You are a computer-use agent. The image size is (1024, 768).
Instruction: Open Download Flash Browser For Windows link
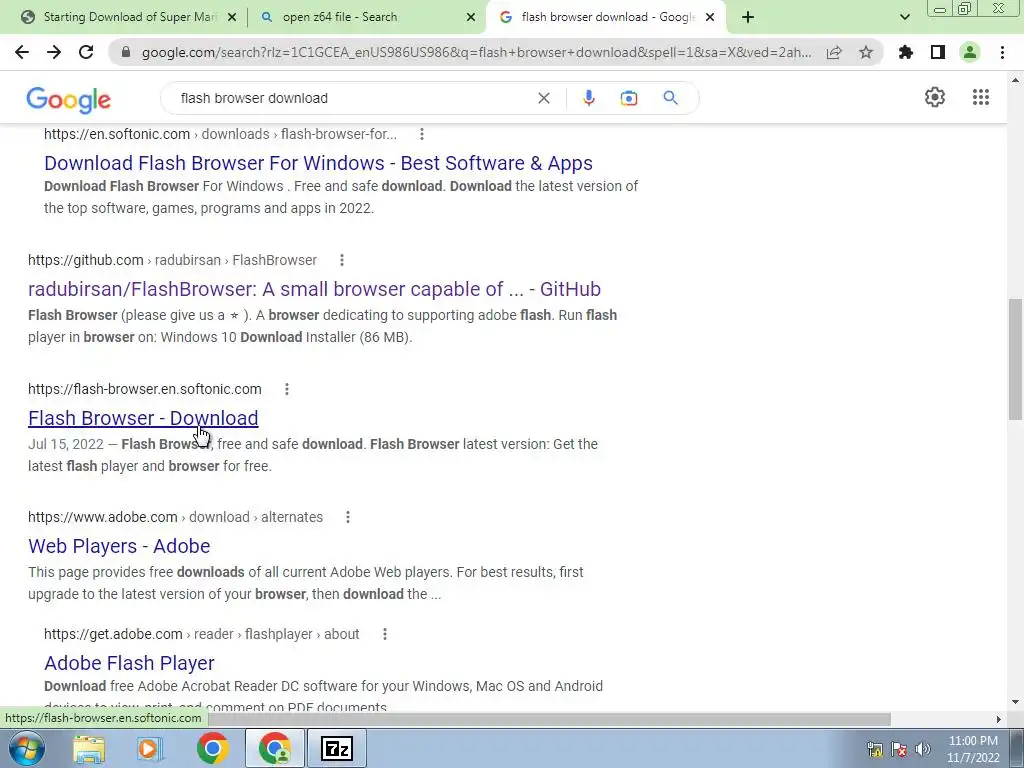point(319,163)
